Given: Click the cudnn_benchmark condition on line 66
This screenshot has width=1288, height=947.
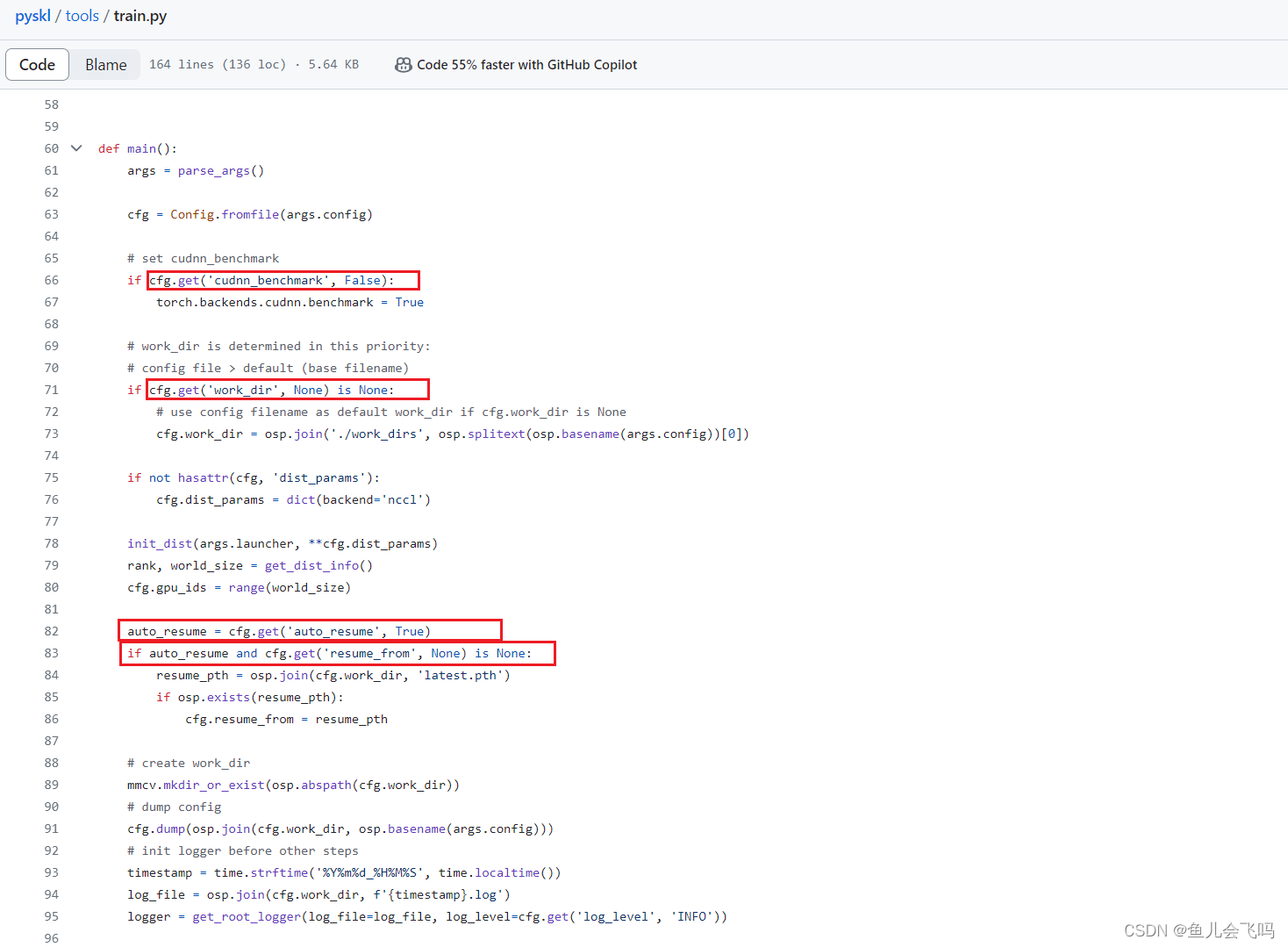Looking at the screenshot, I should click(283, 279).
